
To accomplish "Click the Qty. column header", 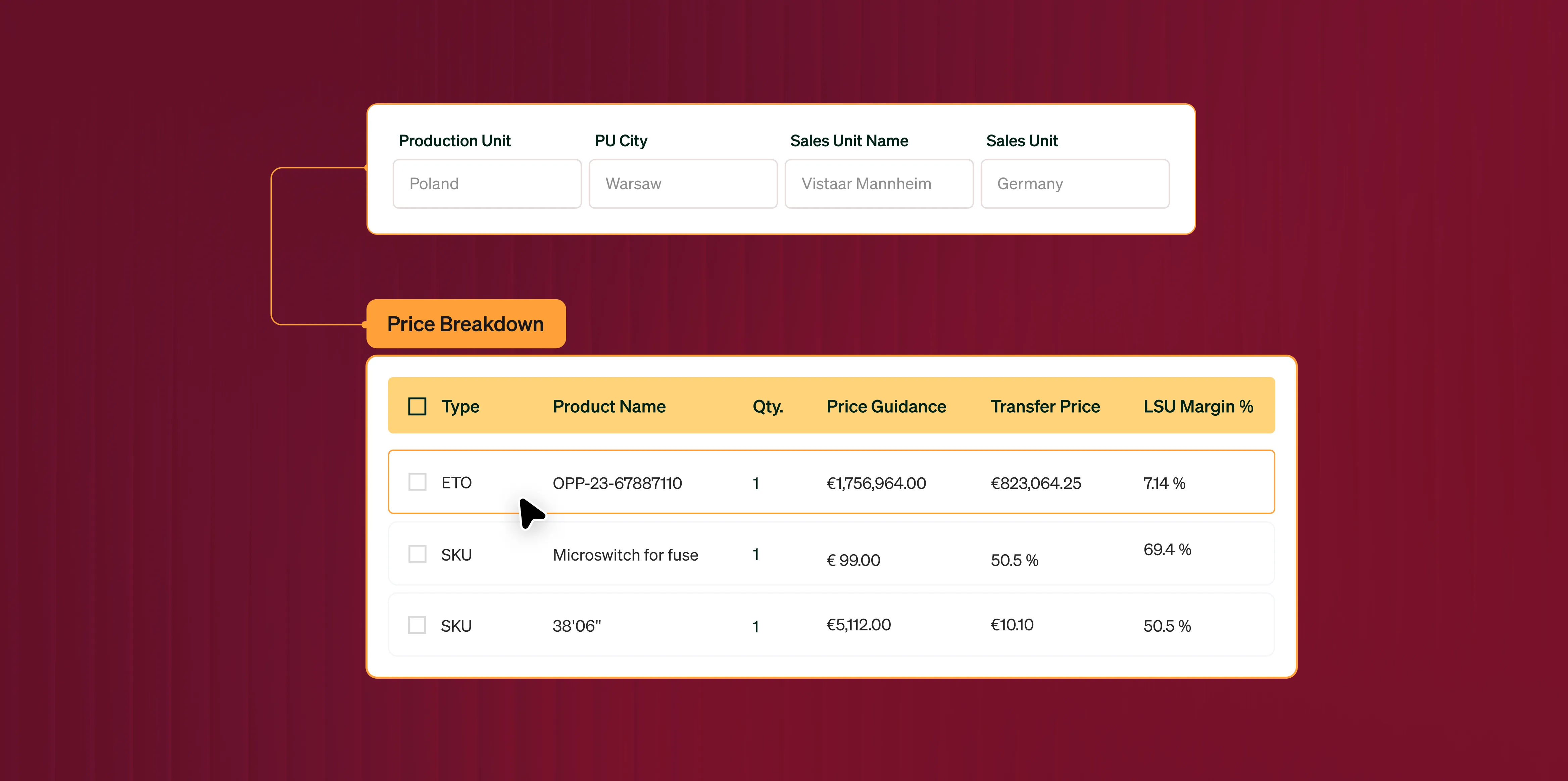I will point(768,406).
